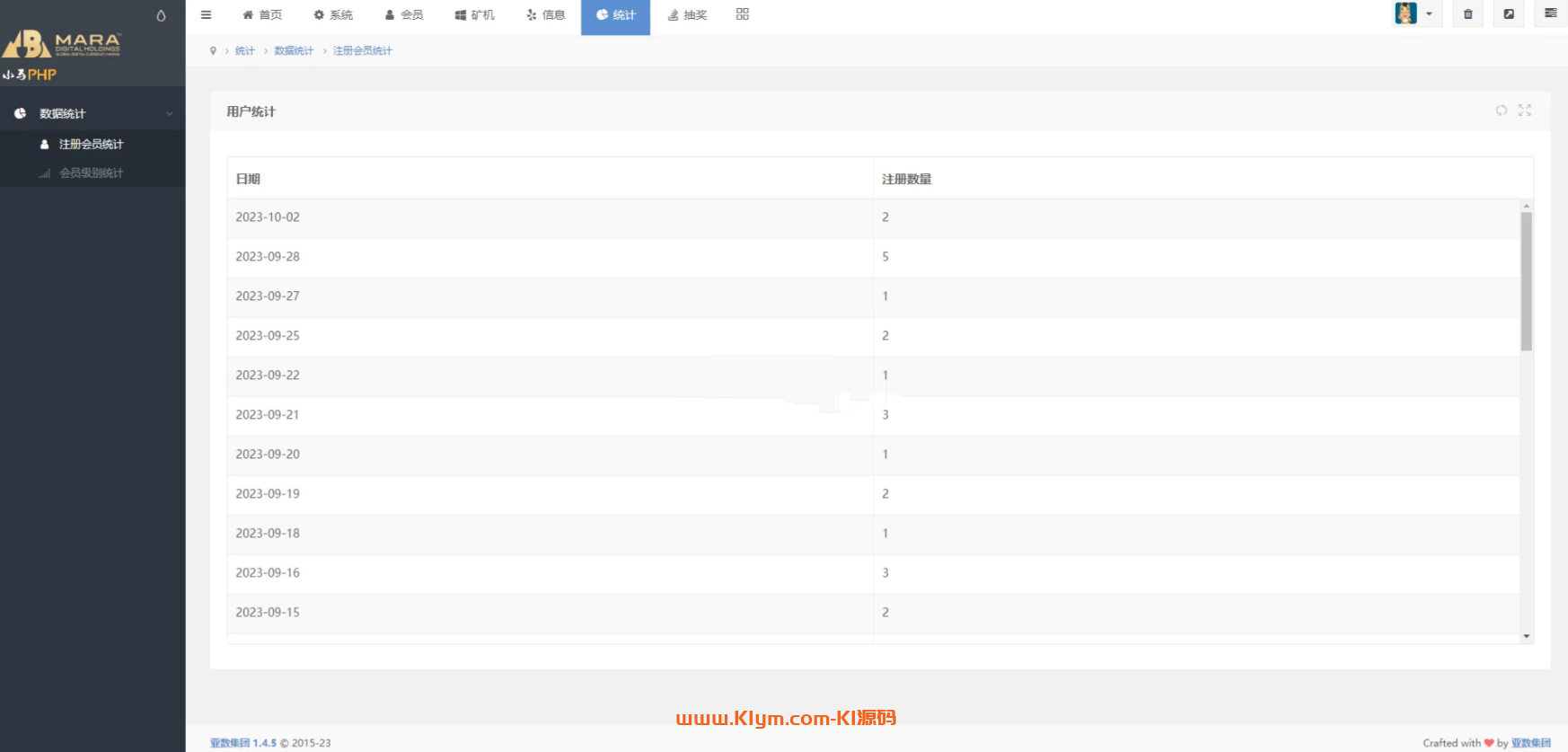Toggle the hamburger sidebar menu icon
This screenshot has height=752, width=1568.
pyautogui.click(x=206, y=14)
